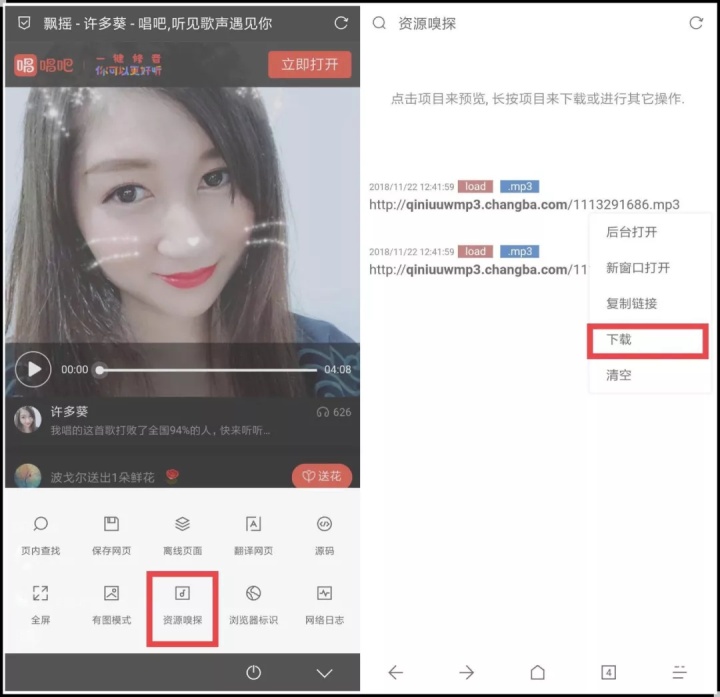Tap the first entry's red load tag
This screenshot has height=697, width=720.
475,186
